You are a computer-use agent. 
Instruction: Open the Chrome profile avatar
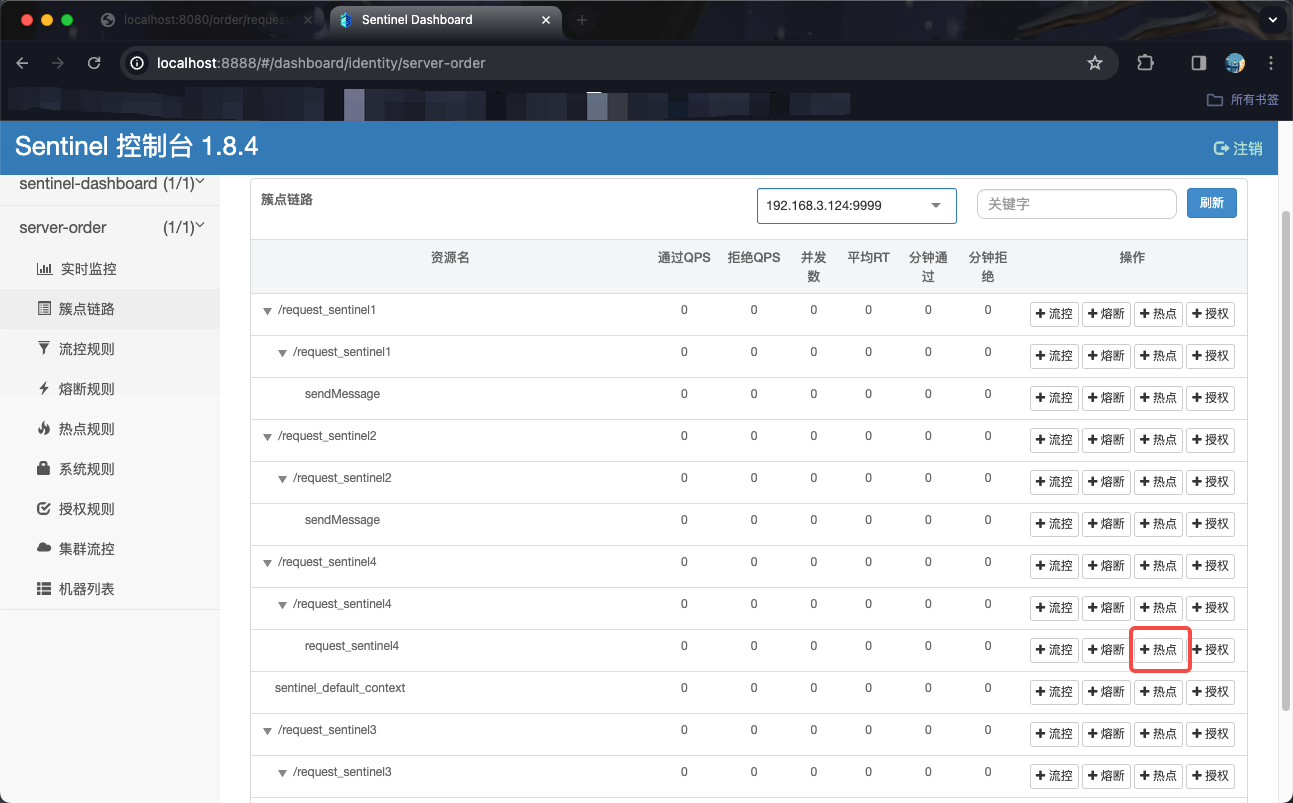coord(1235,63)
